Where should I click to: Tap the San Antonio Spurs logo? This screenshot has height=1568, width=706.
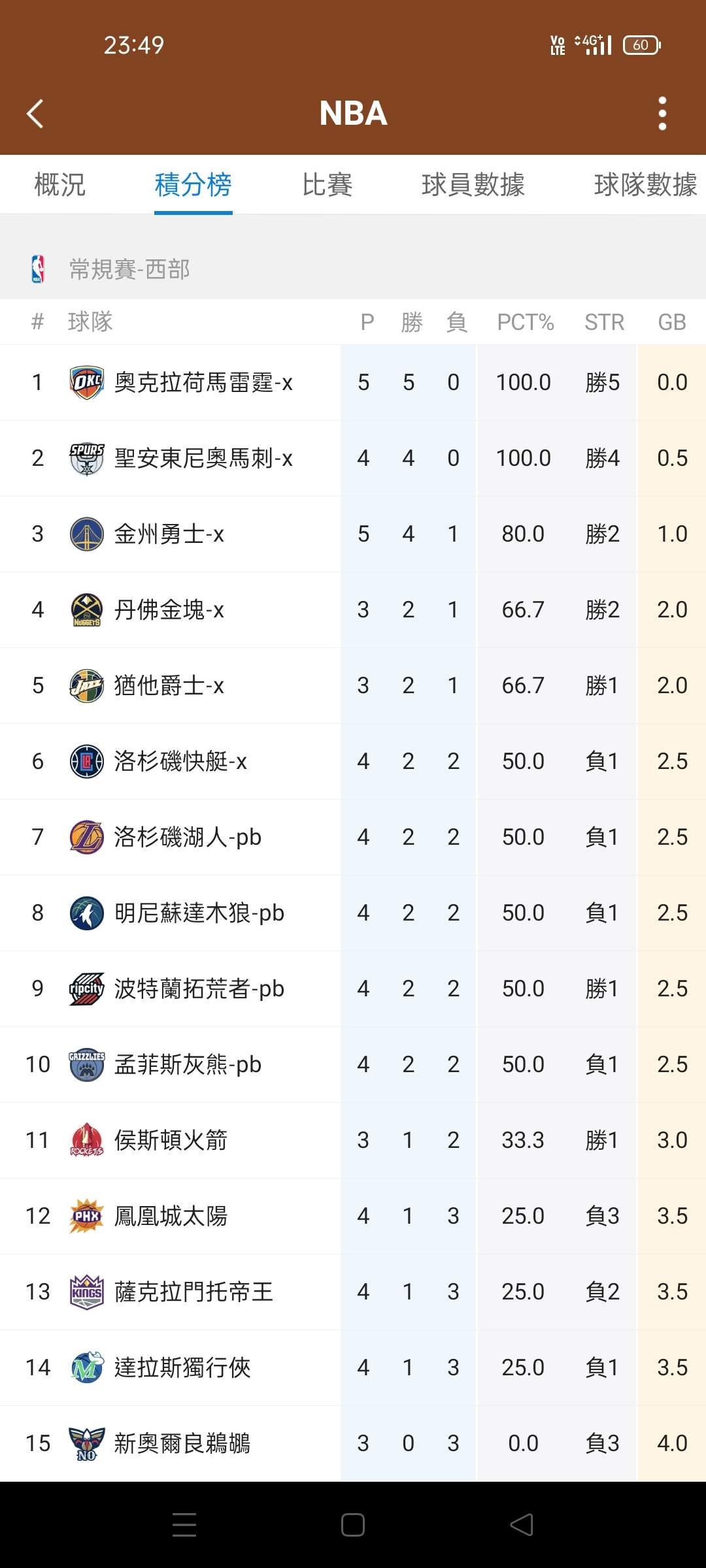(87, 459)
